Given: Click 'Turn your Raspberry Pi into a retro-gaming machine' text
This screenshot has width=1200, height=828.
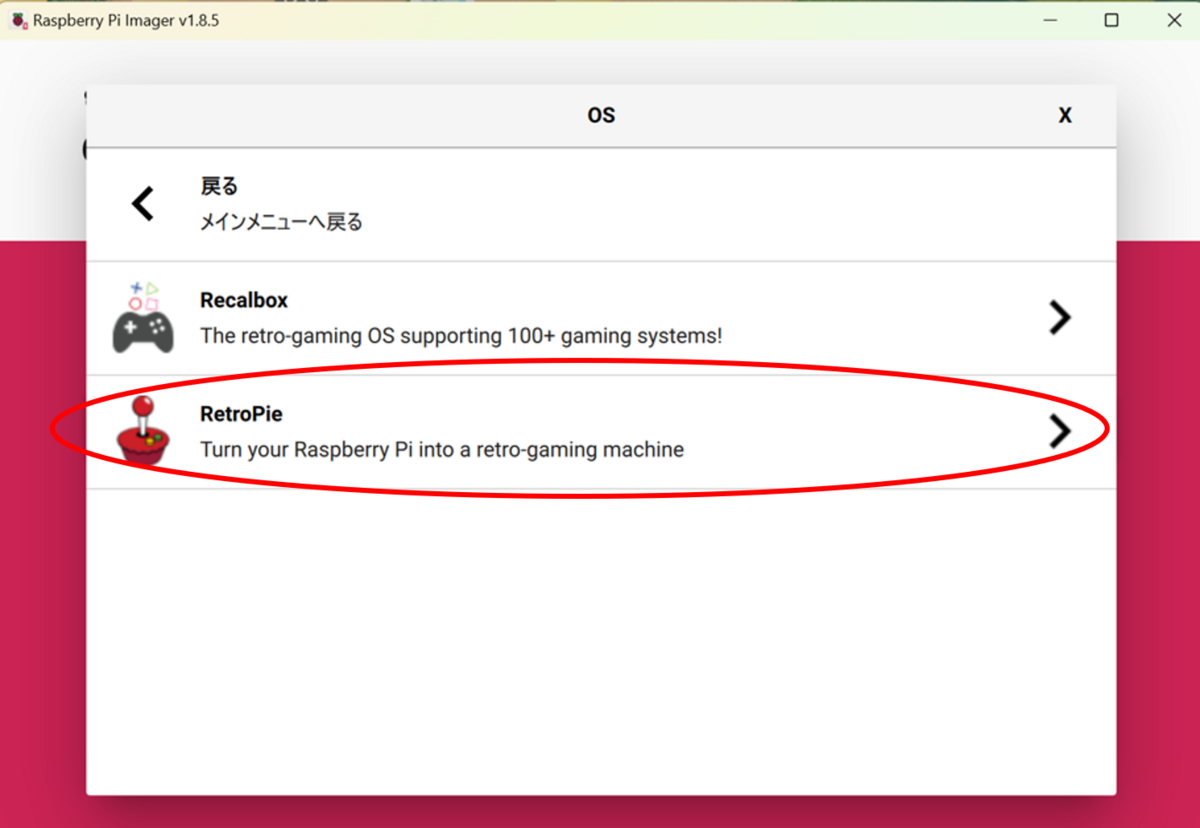Looking at the screenshot, I should pyautogui.click(x=442, y=450).
